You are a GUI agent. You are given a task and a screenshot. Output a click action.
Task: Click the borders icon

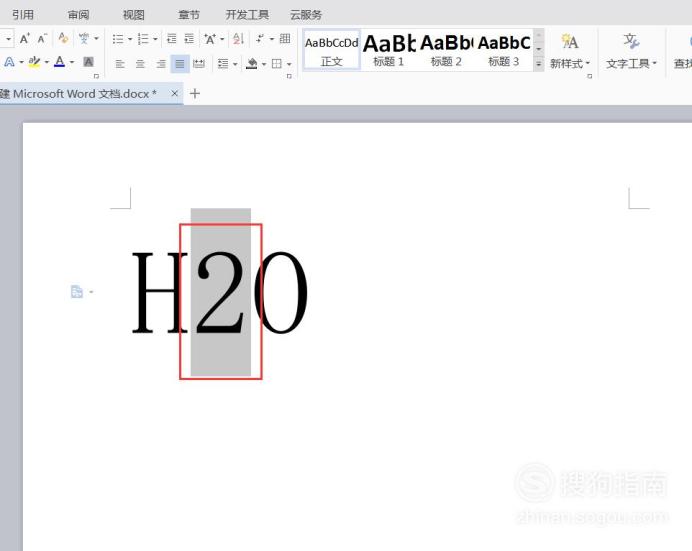[277, 64]
